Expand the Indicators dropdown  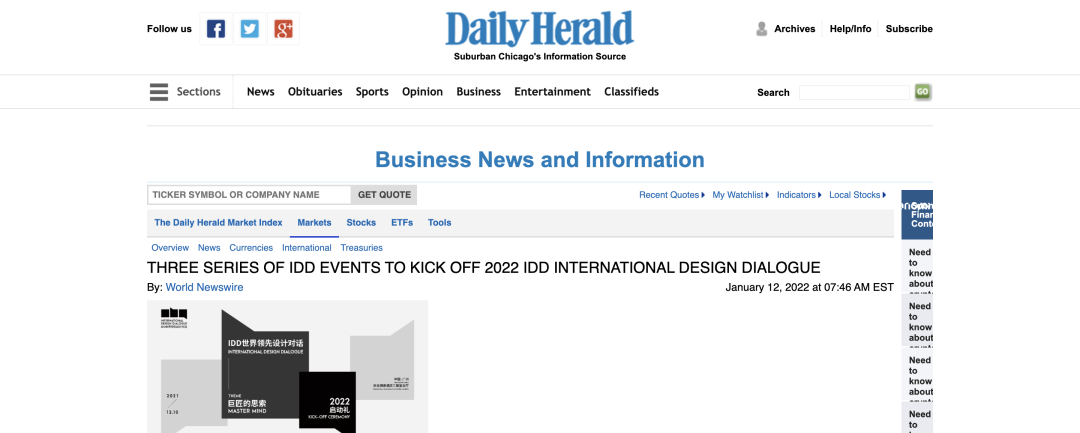(799, 195)
